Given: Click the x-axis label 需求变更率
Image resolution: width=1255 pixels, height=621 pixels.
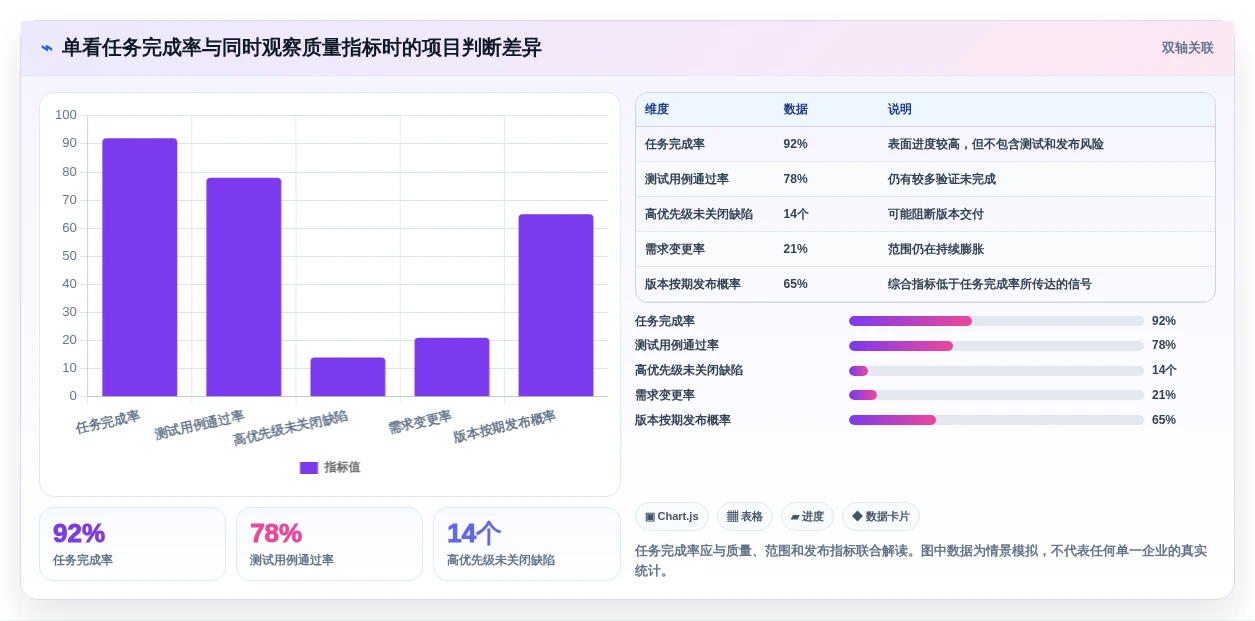Looking at the screenshot, I should click(420, 421).
